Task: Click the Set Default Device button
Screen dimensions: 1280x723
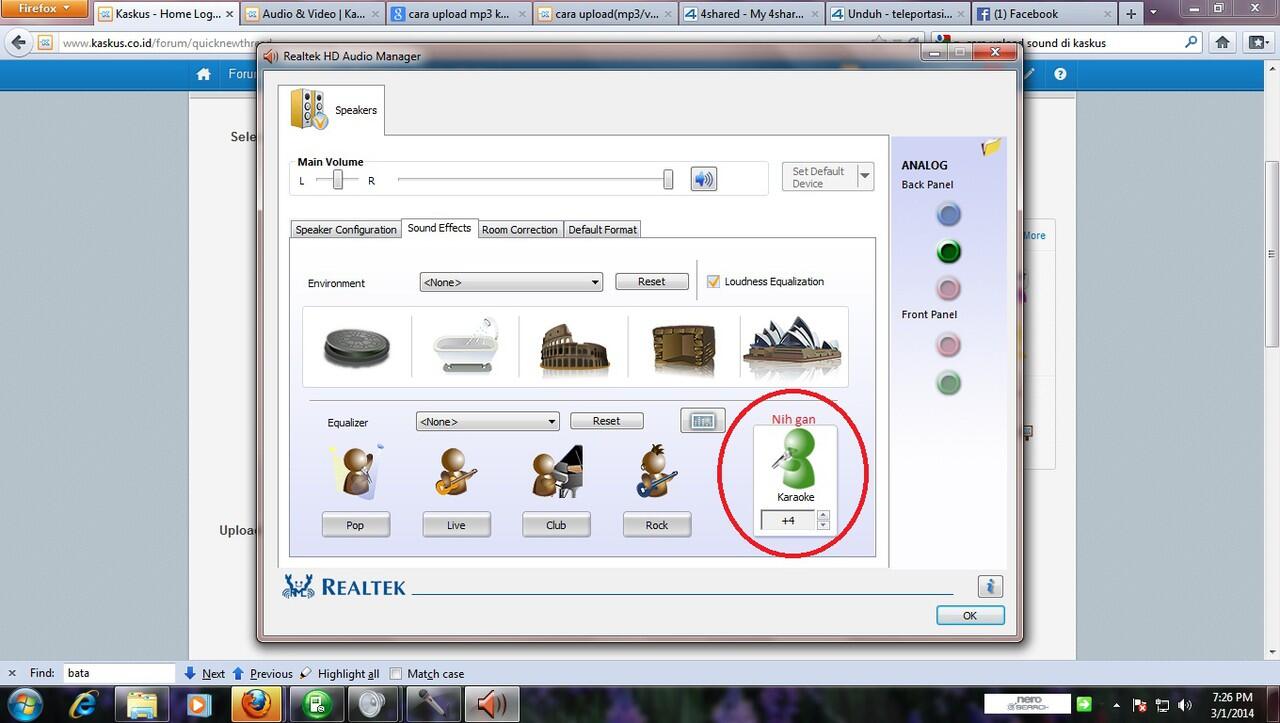Action: (818, 177)
